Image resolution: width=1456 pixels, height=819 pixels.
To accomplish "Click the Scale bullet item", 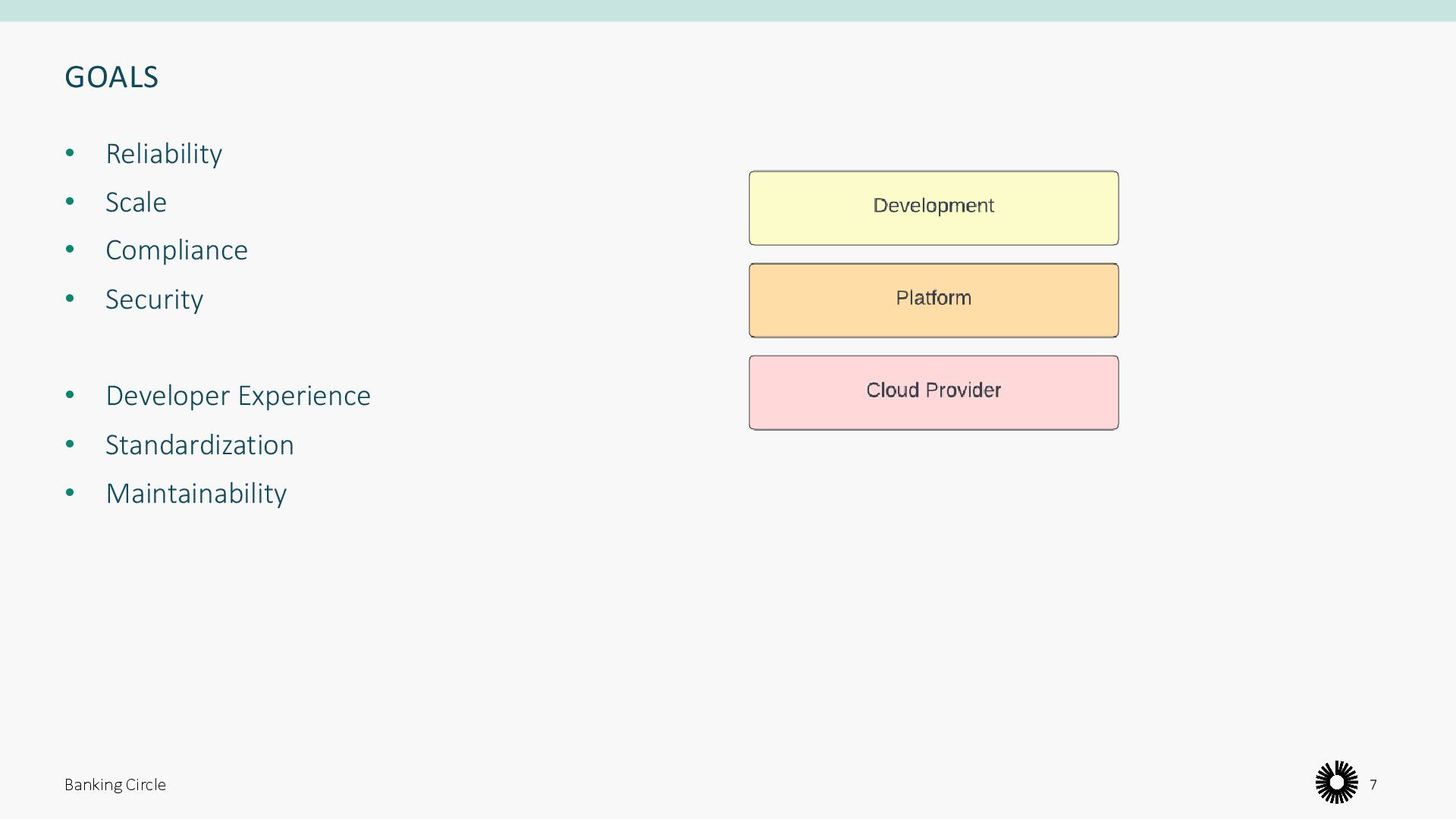I will 136,202.
